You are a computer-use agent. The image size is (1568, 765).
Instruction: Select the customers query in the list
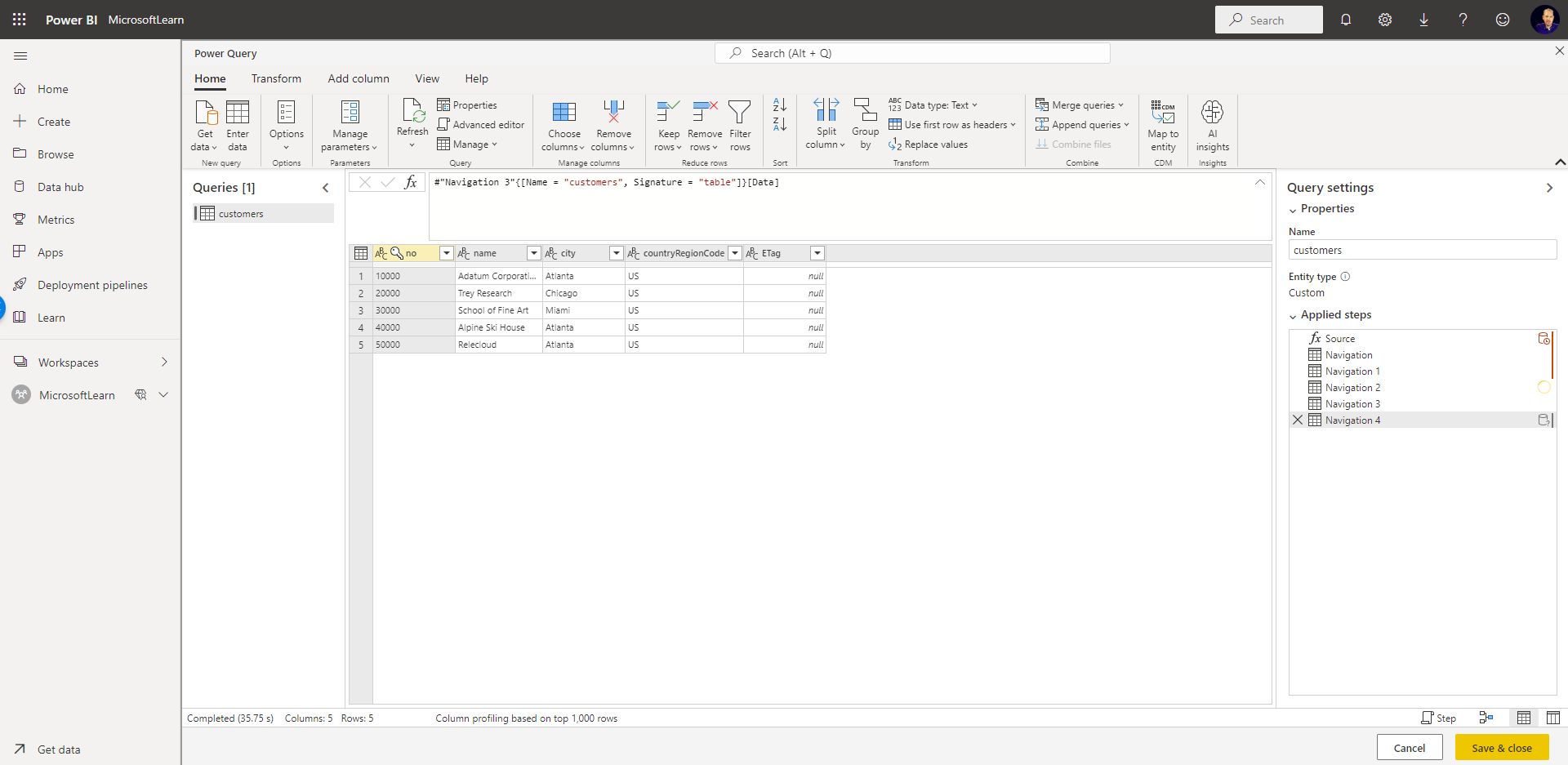pos(264,213)
